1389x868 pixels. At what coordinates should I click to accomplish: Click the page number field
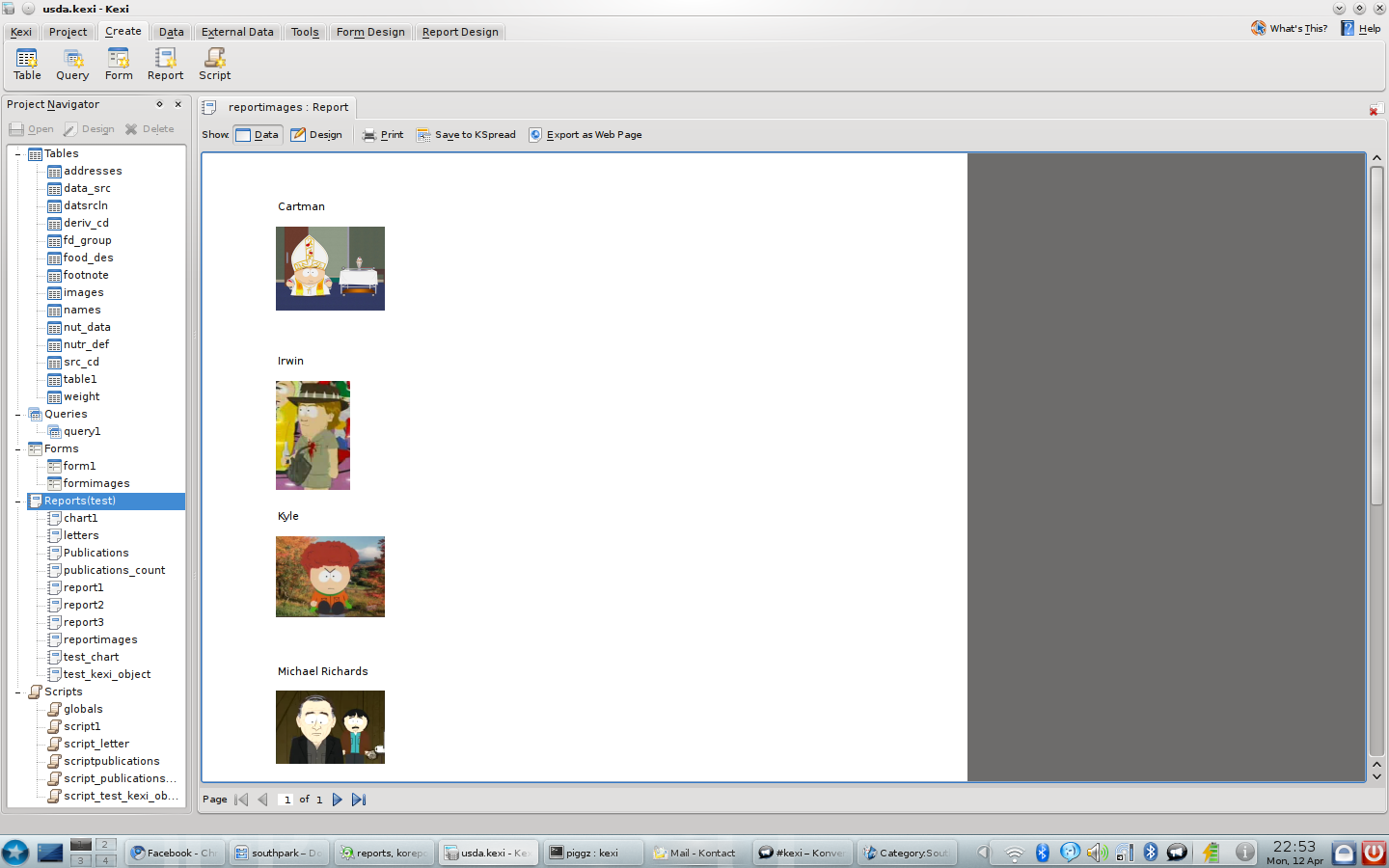(286, 800)
